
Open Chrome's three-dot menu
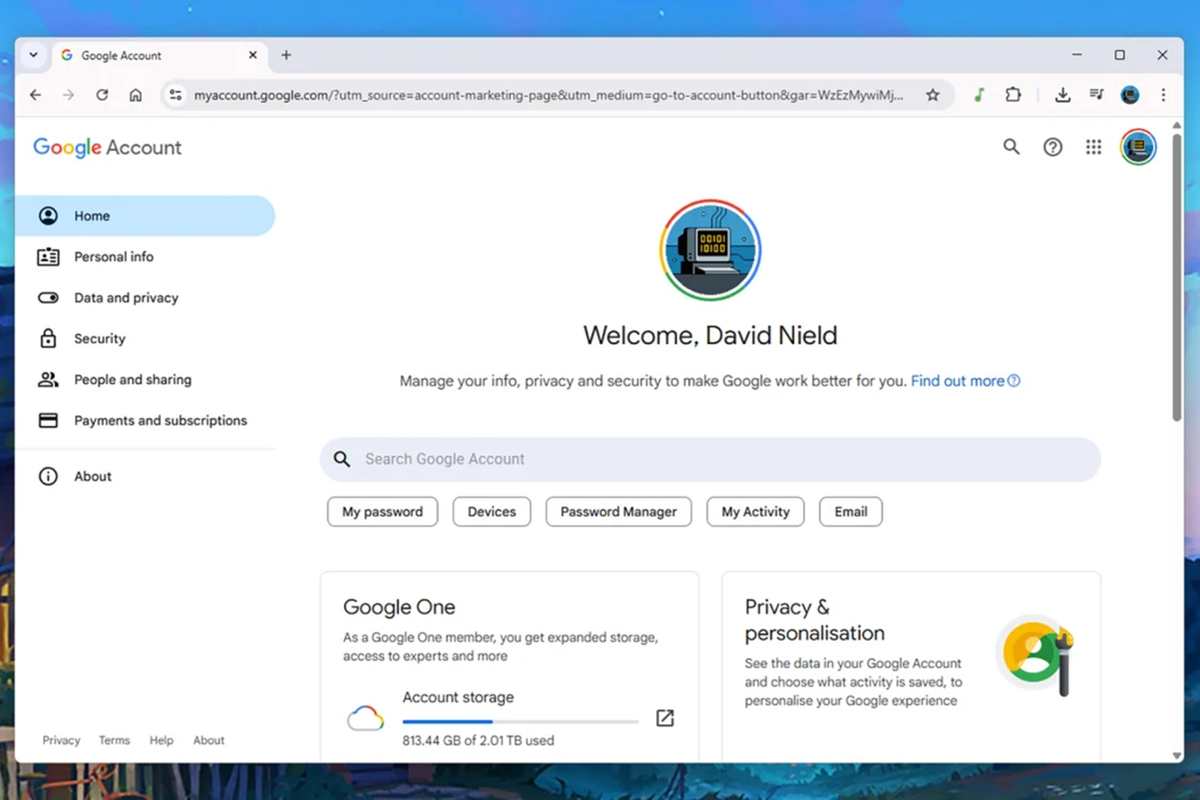[x=1163, y=95]
